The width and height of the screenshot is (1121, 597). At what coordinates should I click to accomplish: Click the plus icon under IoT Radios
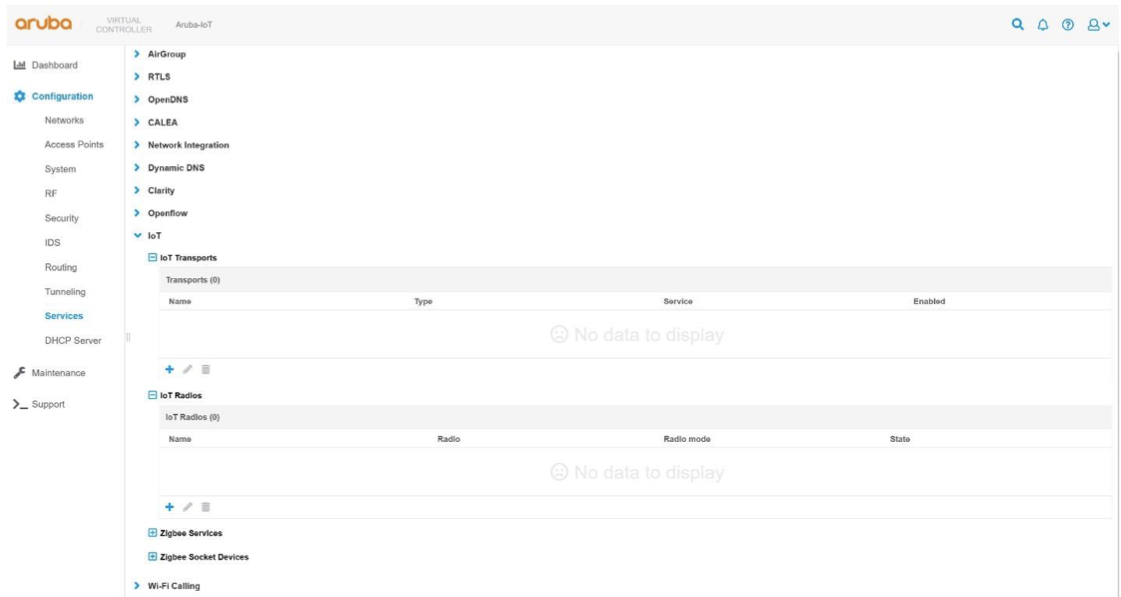(169, 507)
